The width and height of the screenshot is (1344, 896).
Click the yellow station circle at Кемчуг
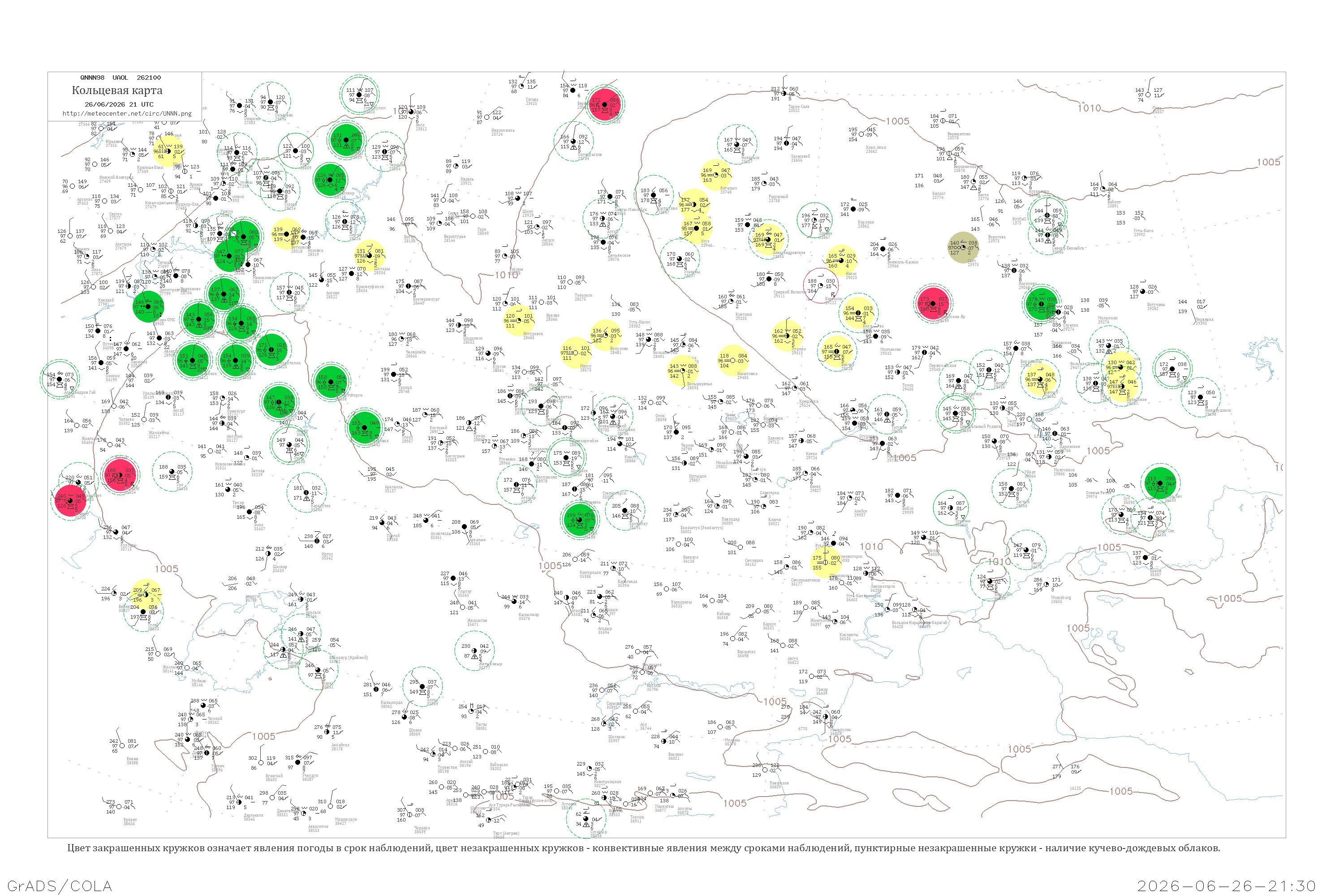[1040, 379]
